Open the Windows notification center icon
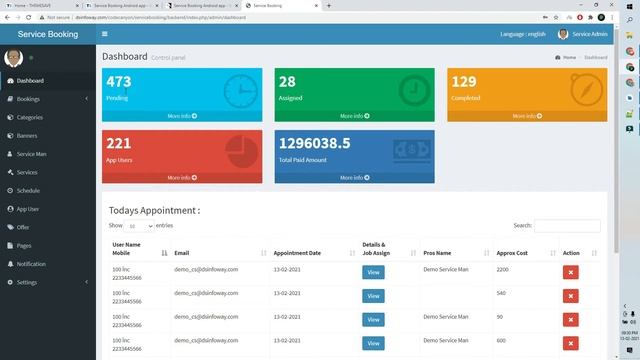The height and width of the screenshot is (360, 640). [630, 350]
